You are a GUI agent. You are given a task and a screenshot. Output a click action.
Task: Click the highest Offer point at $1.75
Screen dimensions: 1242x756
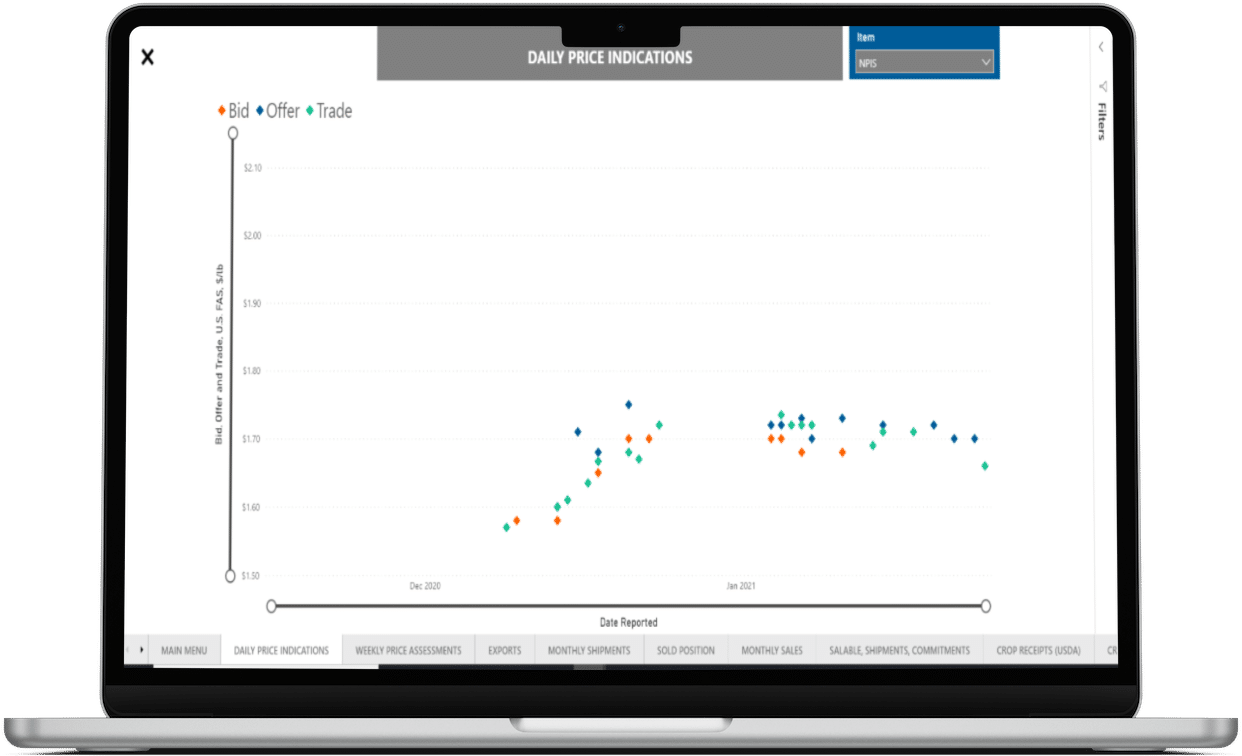(x=629, y=405)
